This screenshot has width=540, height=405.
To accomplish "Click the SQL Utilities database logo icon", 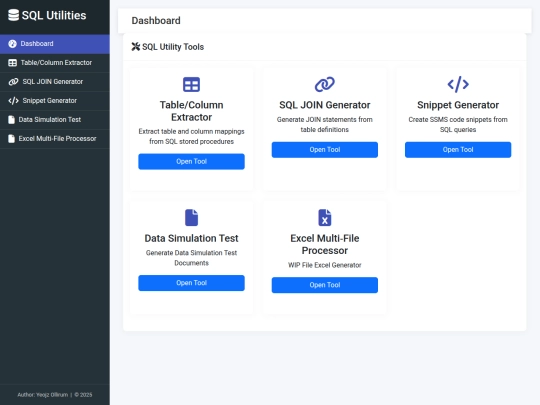I will click(x=13, y=15).
